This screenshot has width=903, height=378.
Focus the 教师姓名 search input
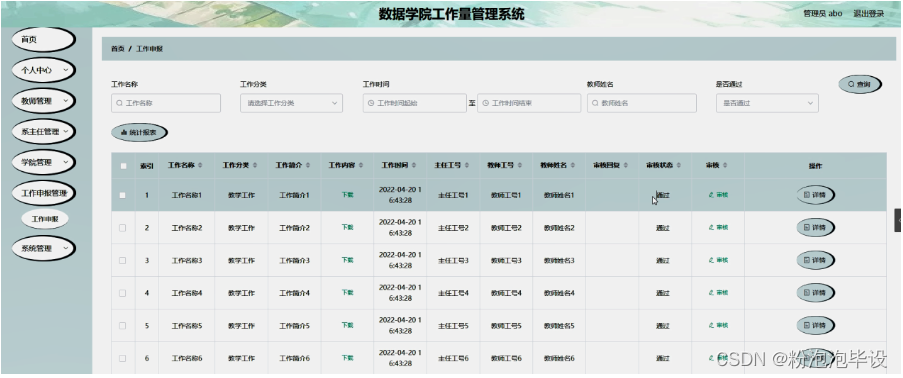[x=642, y=103]
